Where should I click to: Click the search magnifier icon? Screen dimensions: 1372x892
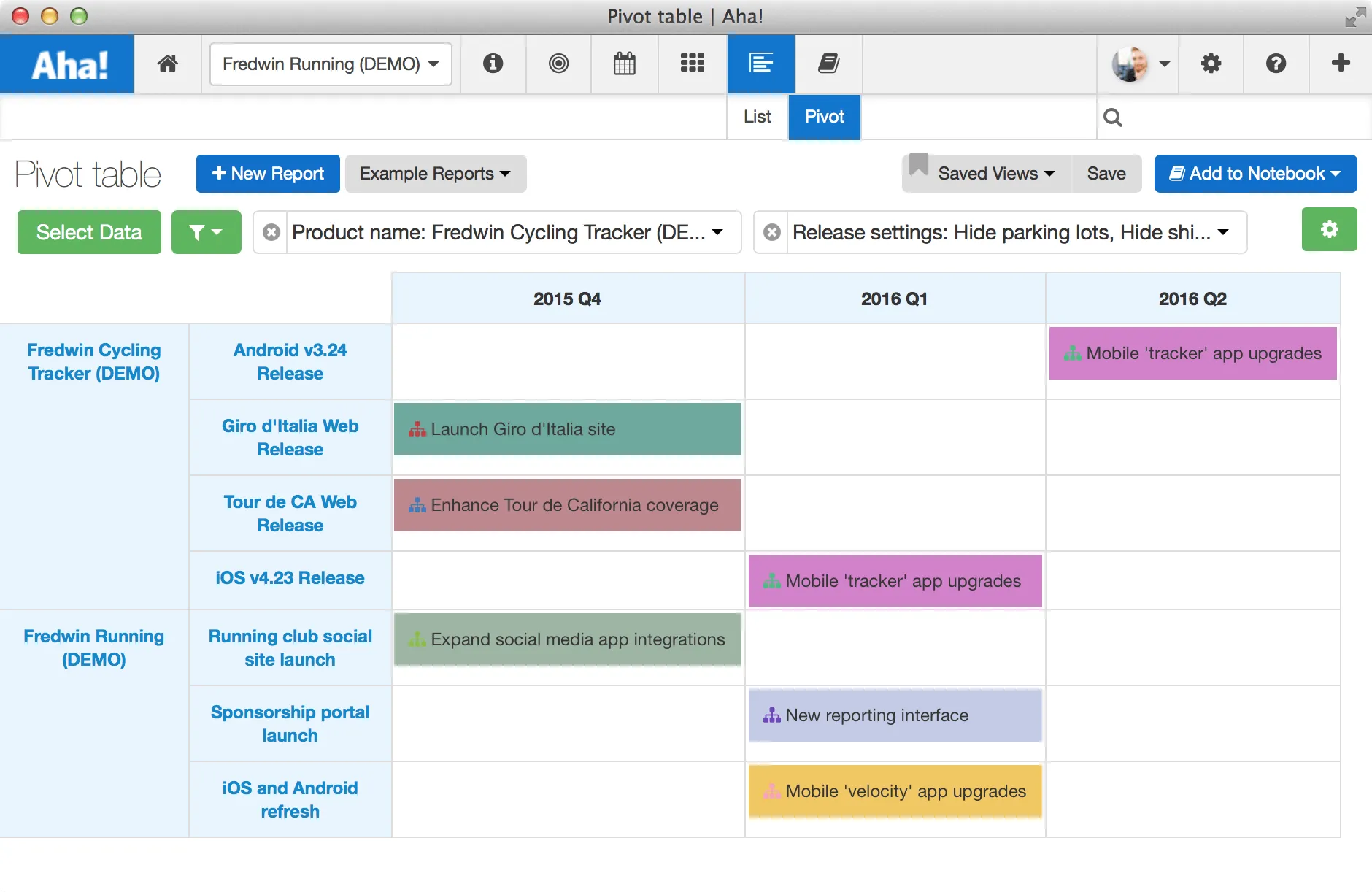1112,118
